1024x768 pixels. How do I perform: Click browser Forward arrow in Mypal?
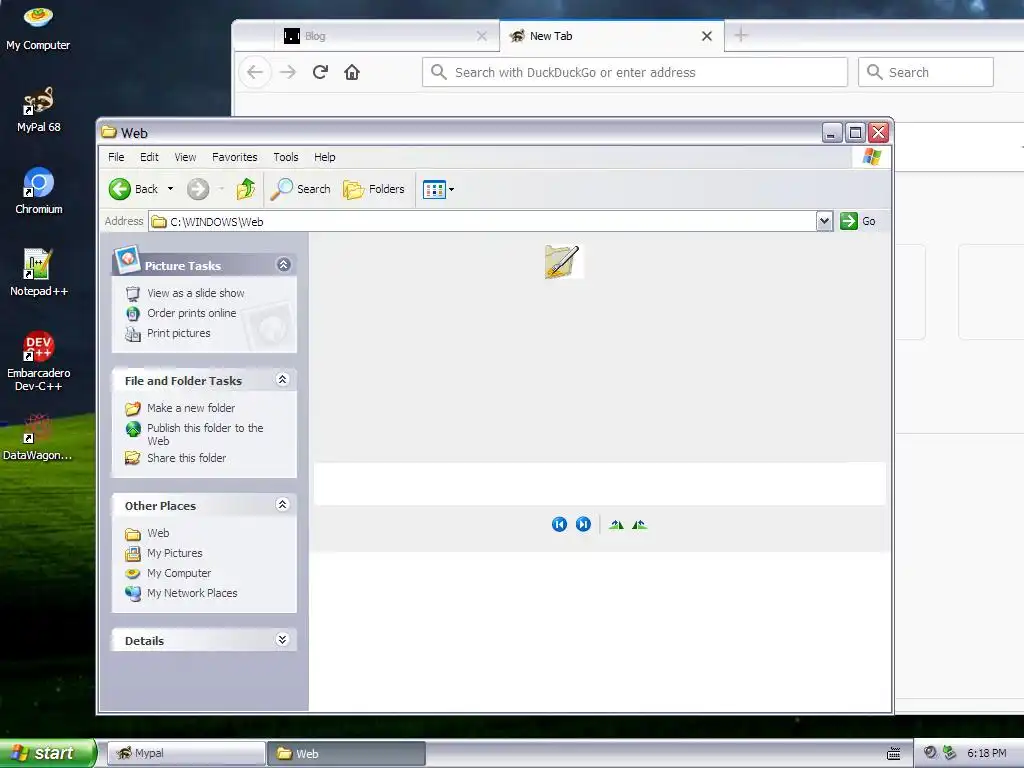288,72
